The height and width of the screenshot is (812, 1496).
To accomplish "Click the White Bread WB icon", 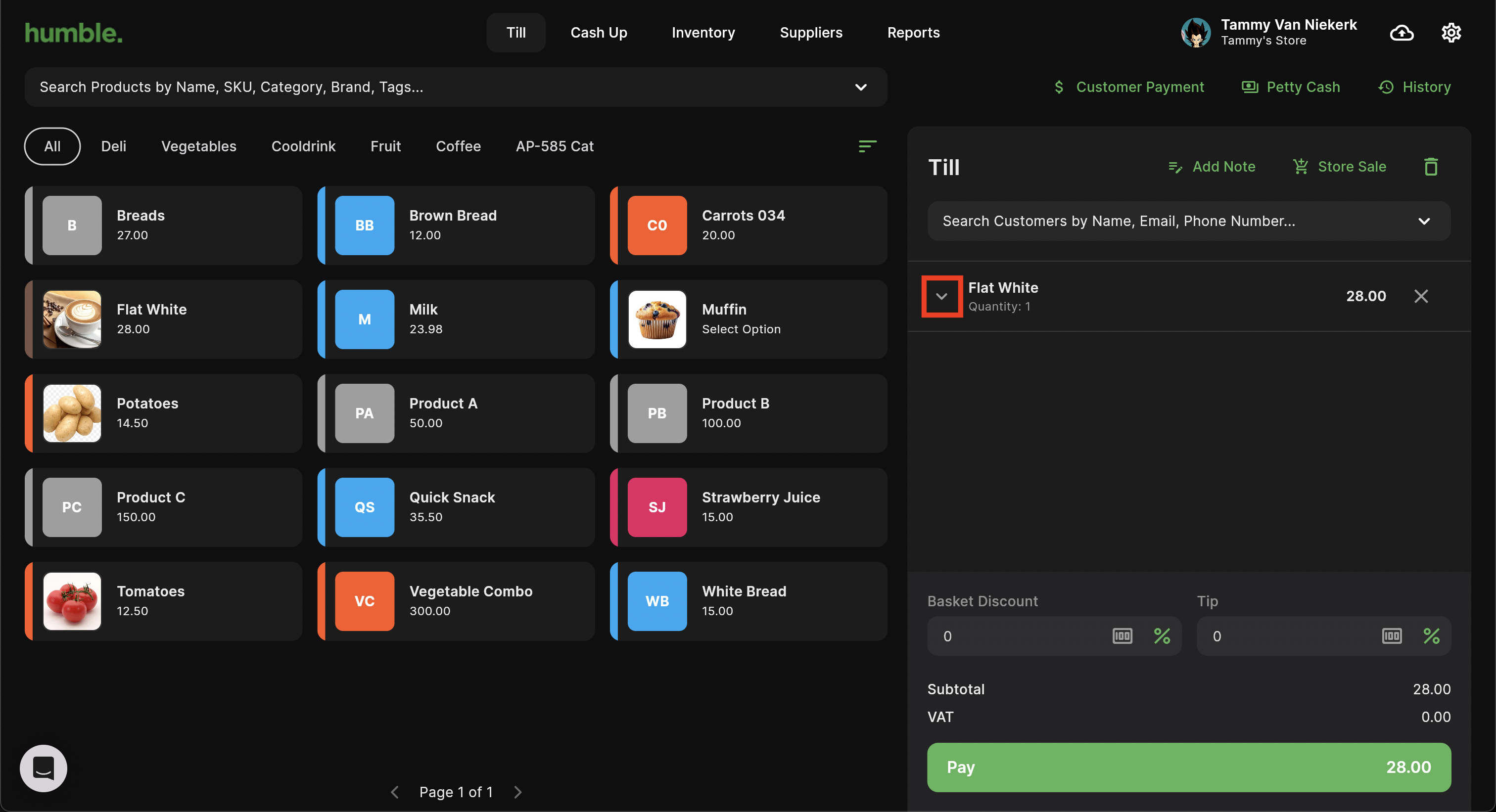I will click(x=657, y=601).
